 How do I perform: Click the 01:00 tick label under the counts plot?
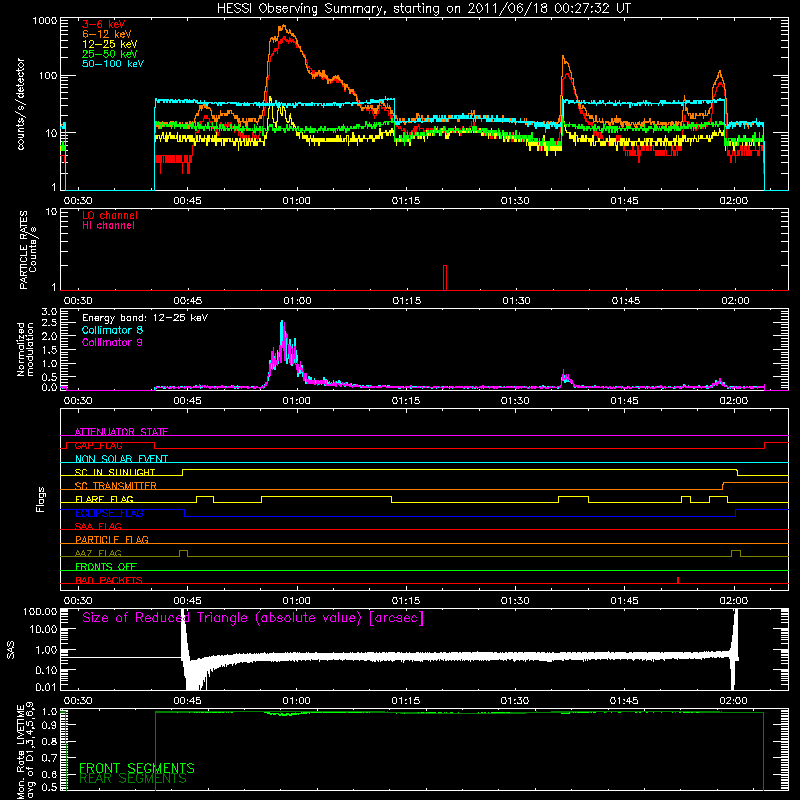pos(296,201)
